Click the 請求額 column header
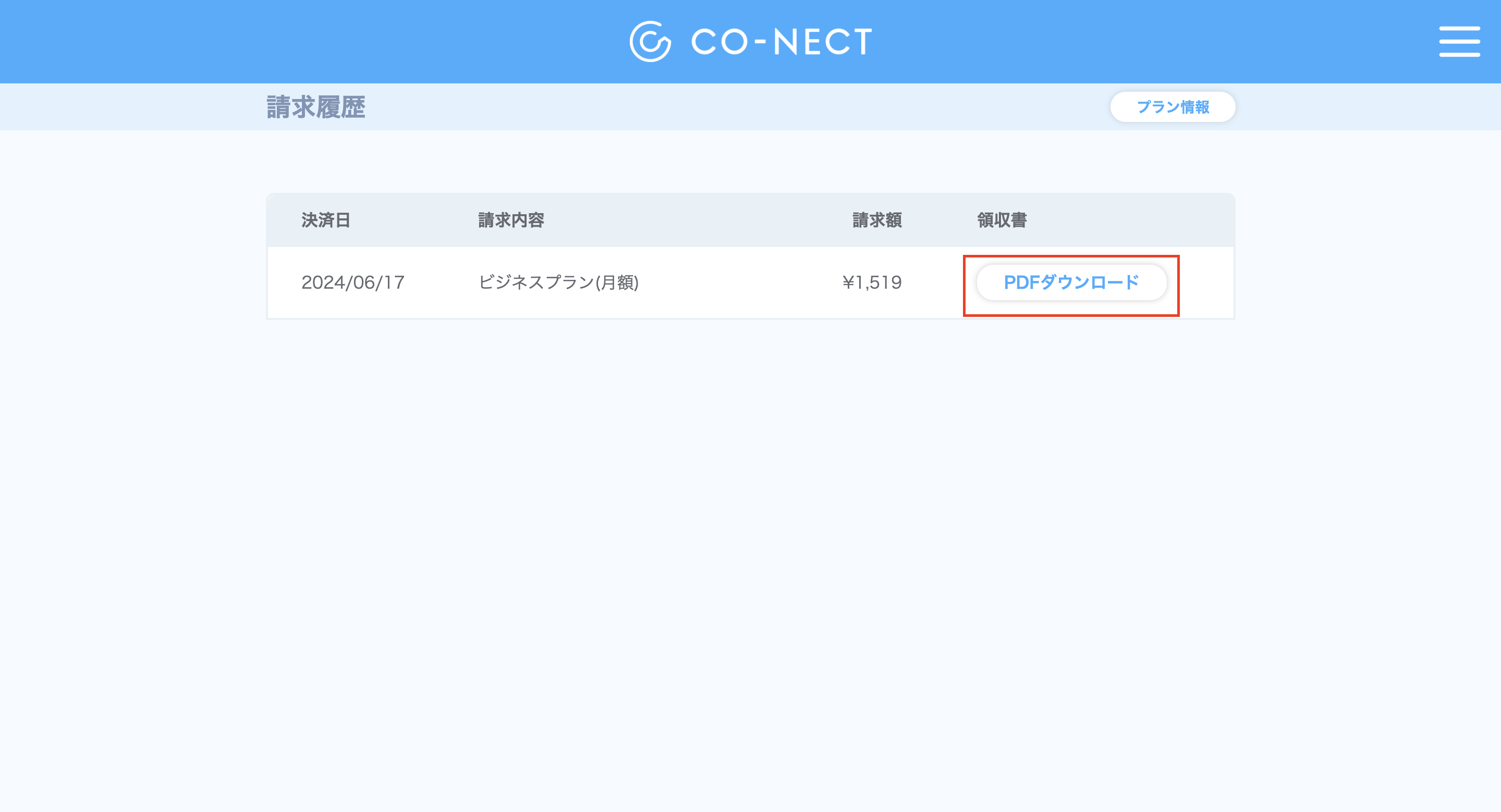1501x812 pixels. 877,220
